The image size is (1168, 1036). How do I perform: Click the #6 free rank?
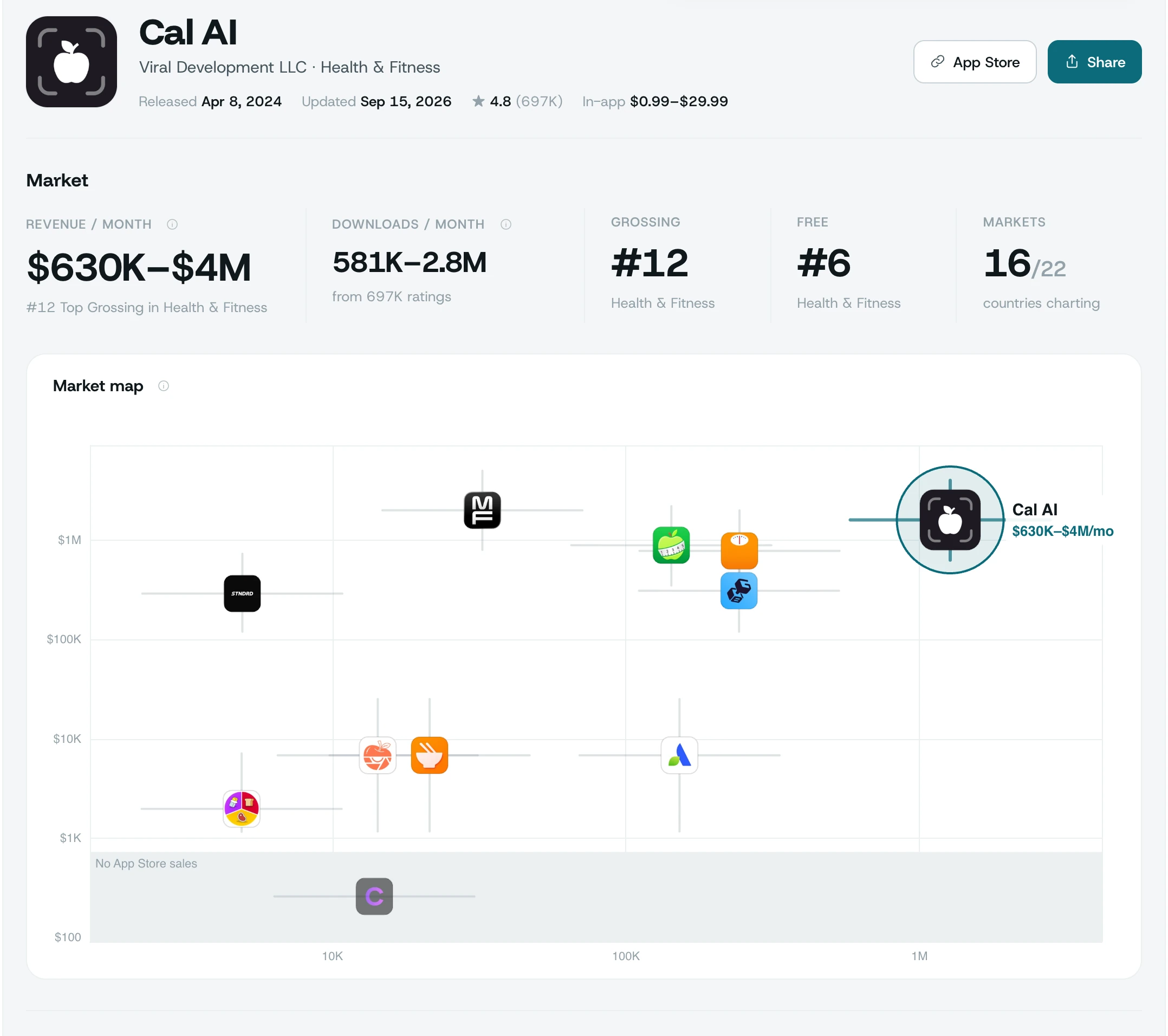(x=823, y=263)
